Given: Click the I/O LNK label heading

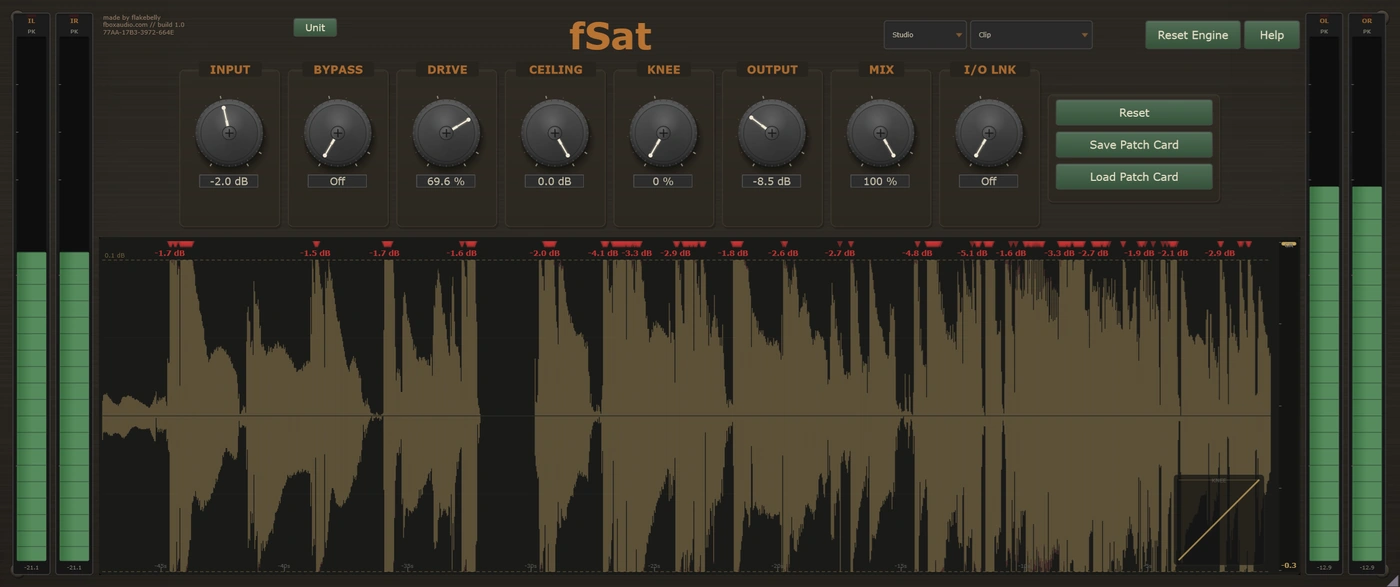Looking at the screenshot, I should [x=989, y=70].
